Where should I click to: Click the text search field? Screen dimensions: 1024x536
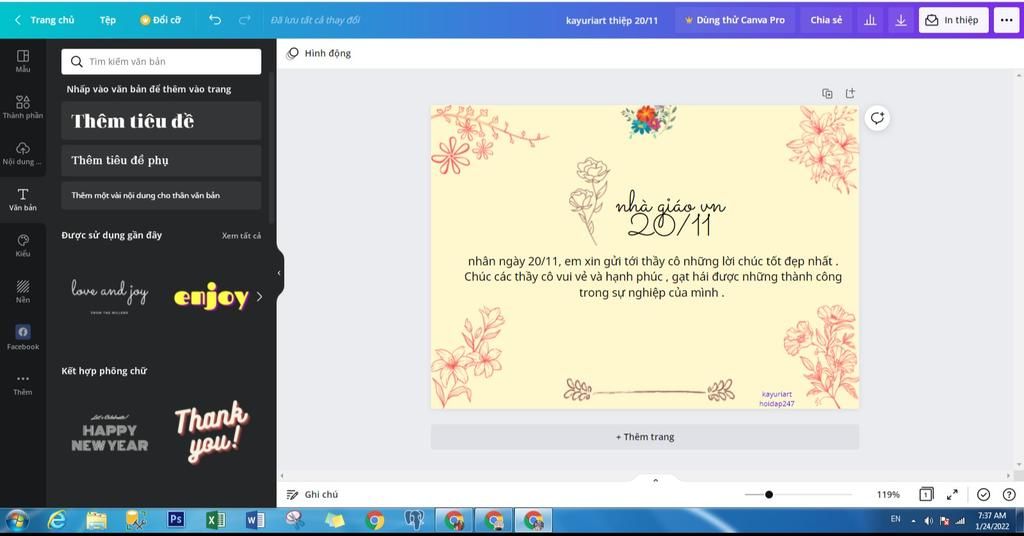click(161, 61)
